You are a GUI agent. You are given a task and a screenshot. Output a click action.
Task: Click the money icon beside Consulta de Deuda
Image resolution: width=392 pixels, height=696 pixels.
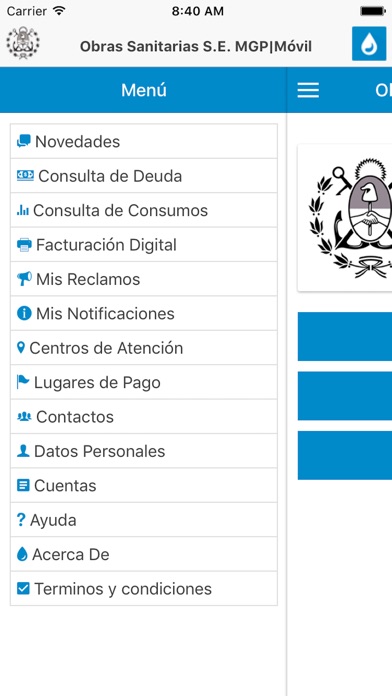coord(25,176)
